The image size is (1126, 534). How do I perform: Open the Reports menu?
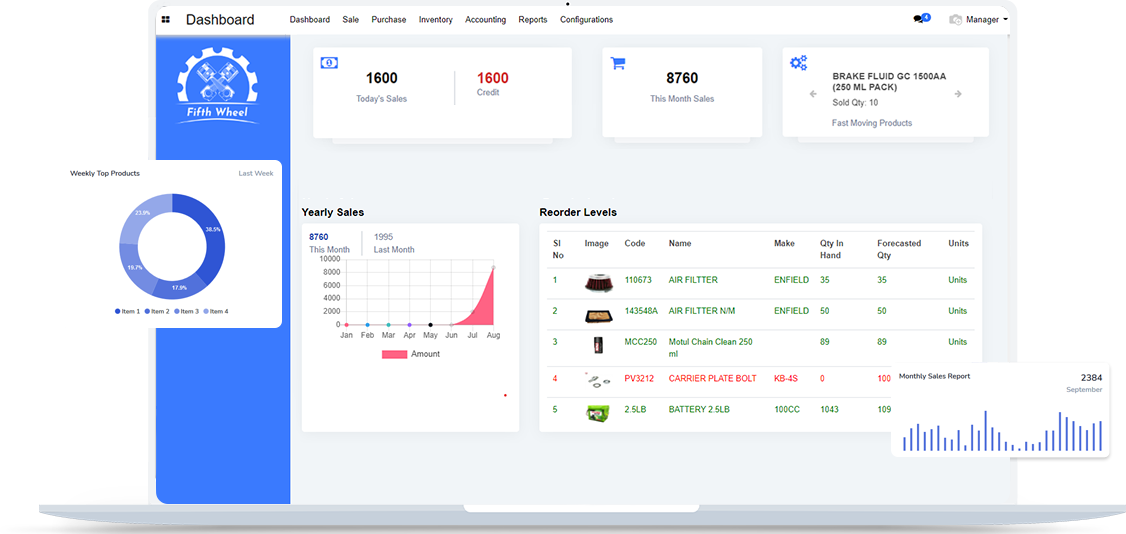click(x=532, y=19)
